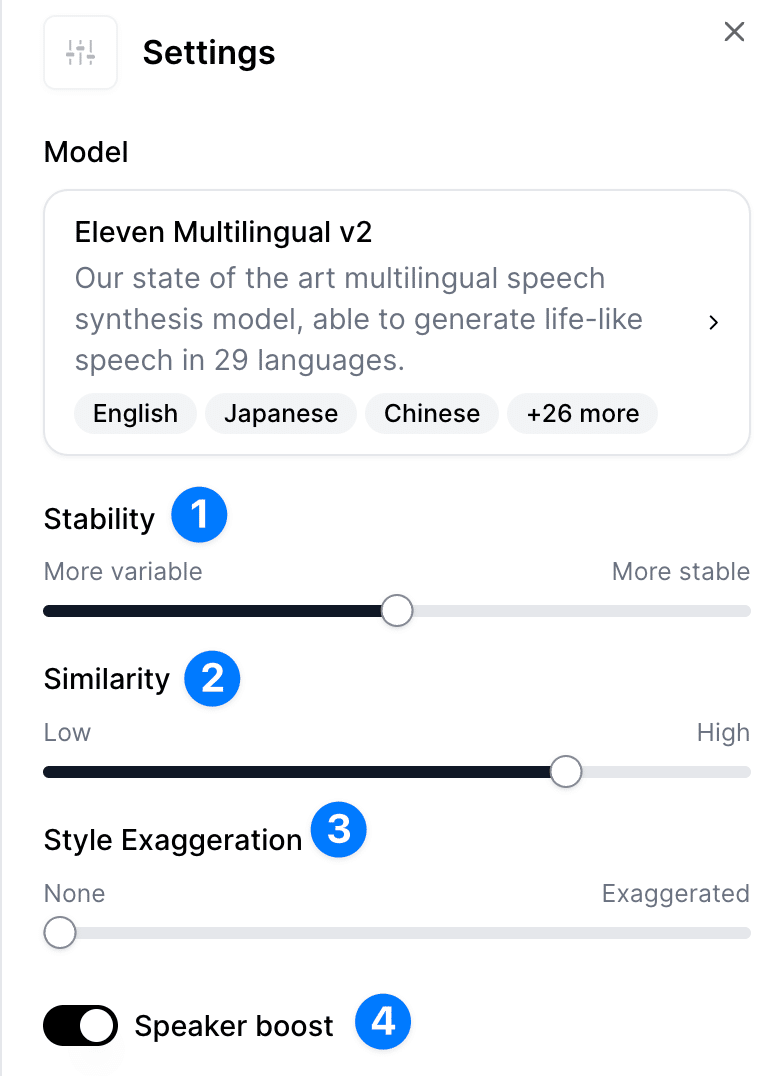Close the Settings panel
Screen dimensions: 776x1076
pyautogui.click(x=734, y=32)
